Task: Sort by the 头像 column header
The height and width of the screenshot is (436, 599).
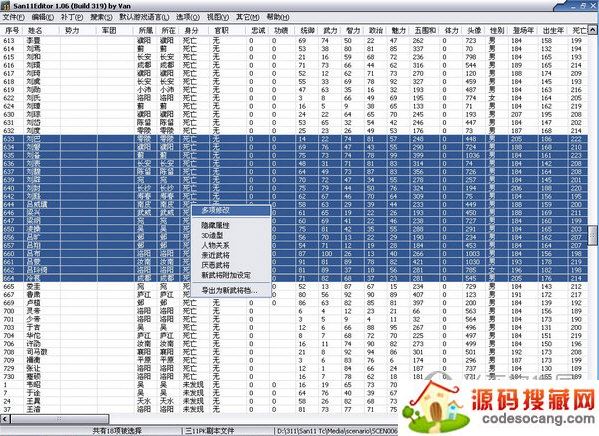Action: pyautogui.click(x=473, y=30)
